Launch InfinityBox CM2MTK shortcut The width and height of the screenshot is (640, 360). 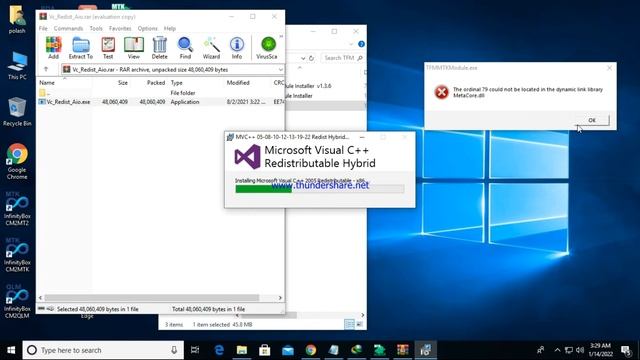pyautogui.click(x=17, y=255)
